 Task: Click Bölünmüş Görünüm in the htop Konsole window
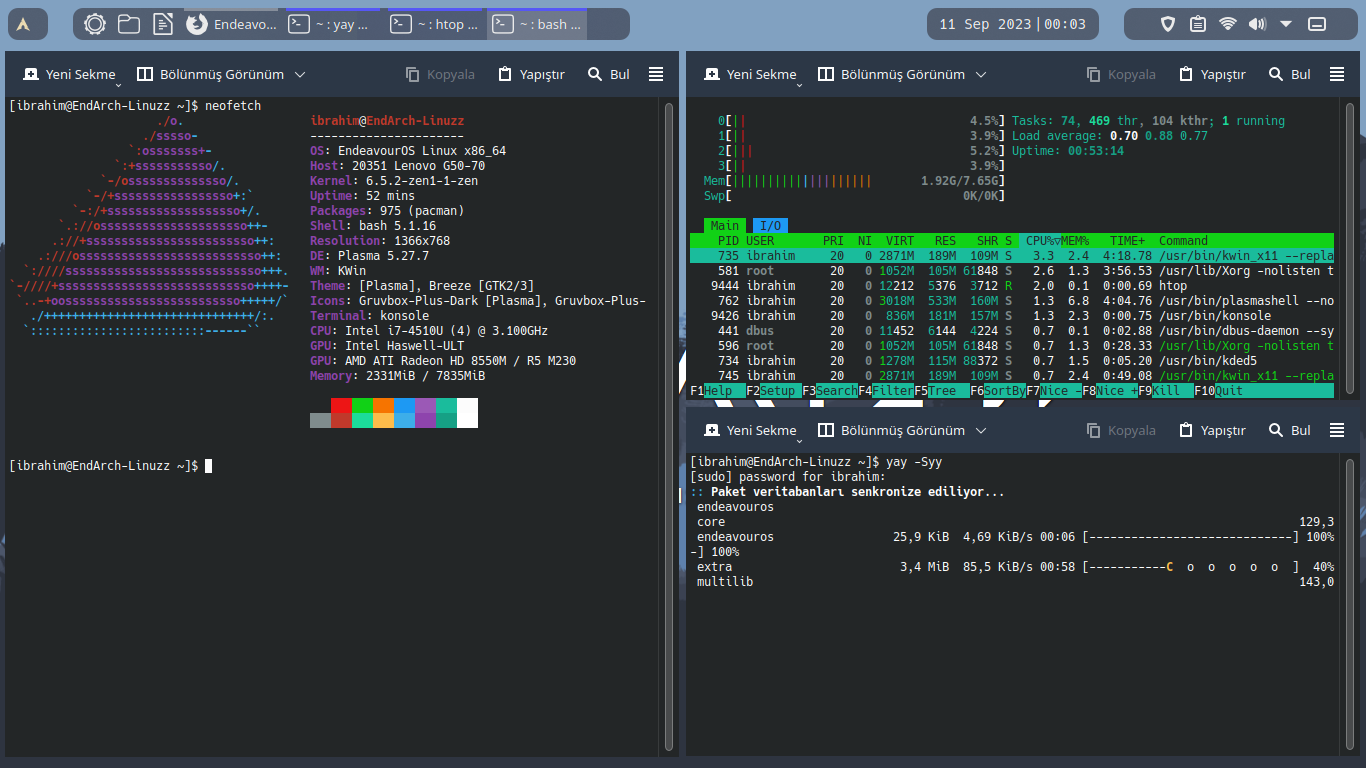click(x=892, y=74)
